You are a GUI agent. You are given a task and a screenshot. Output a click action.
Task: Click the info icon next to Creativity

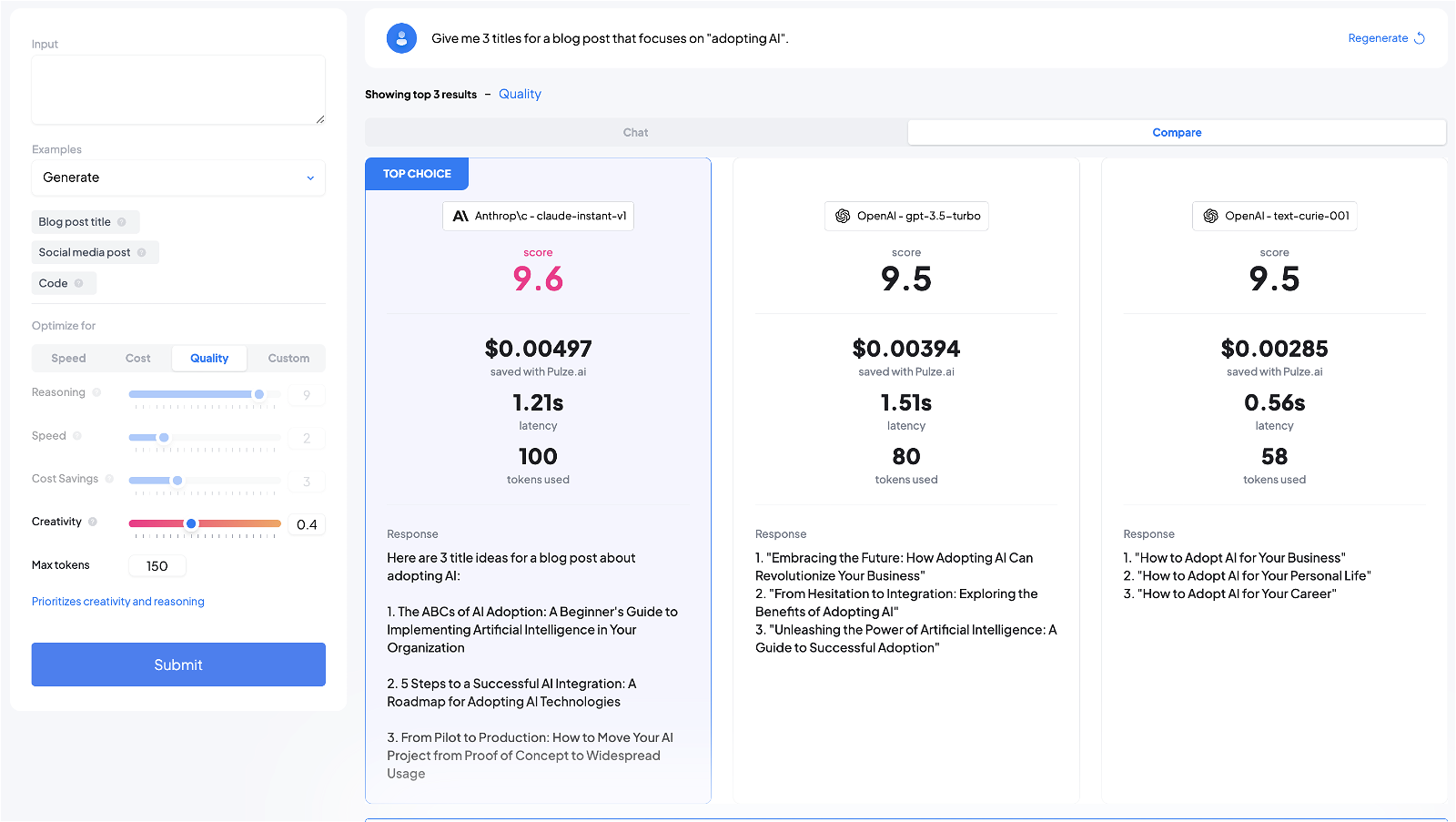(x=93, y=522)
